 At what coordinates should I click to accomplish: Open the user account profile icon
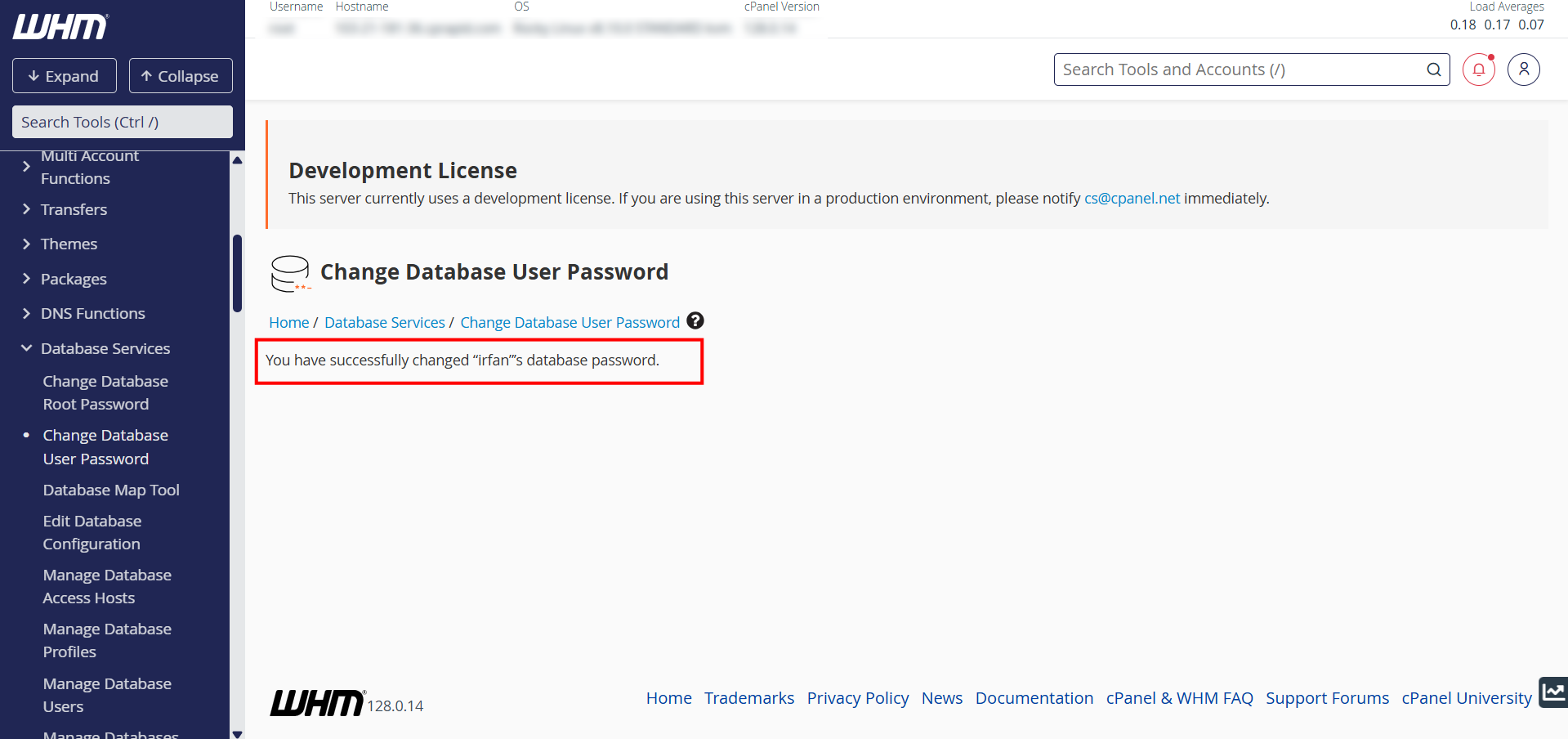[x=1523, y=69]
